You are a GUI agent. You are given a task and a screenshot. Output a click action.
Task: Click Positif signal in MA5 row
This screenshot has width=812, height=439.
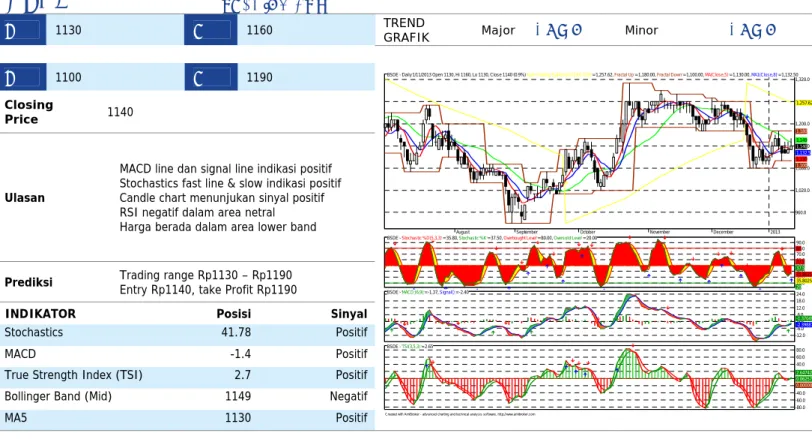(352, 418)
